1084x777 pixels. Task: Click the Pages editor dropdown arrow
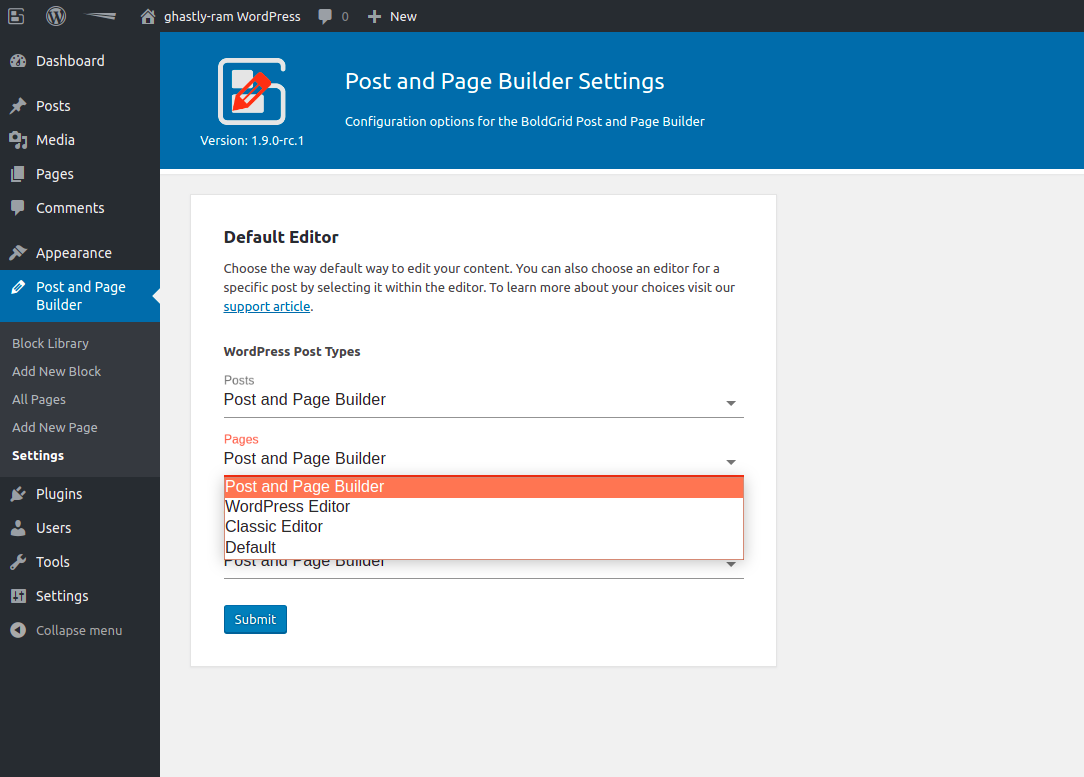coord(731,462)
